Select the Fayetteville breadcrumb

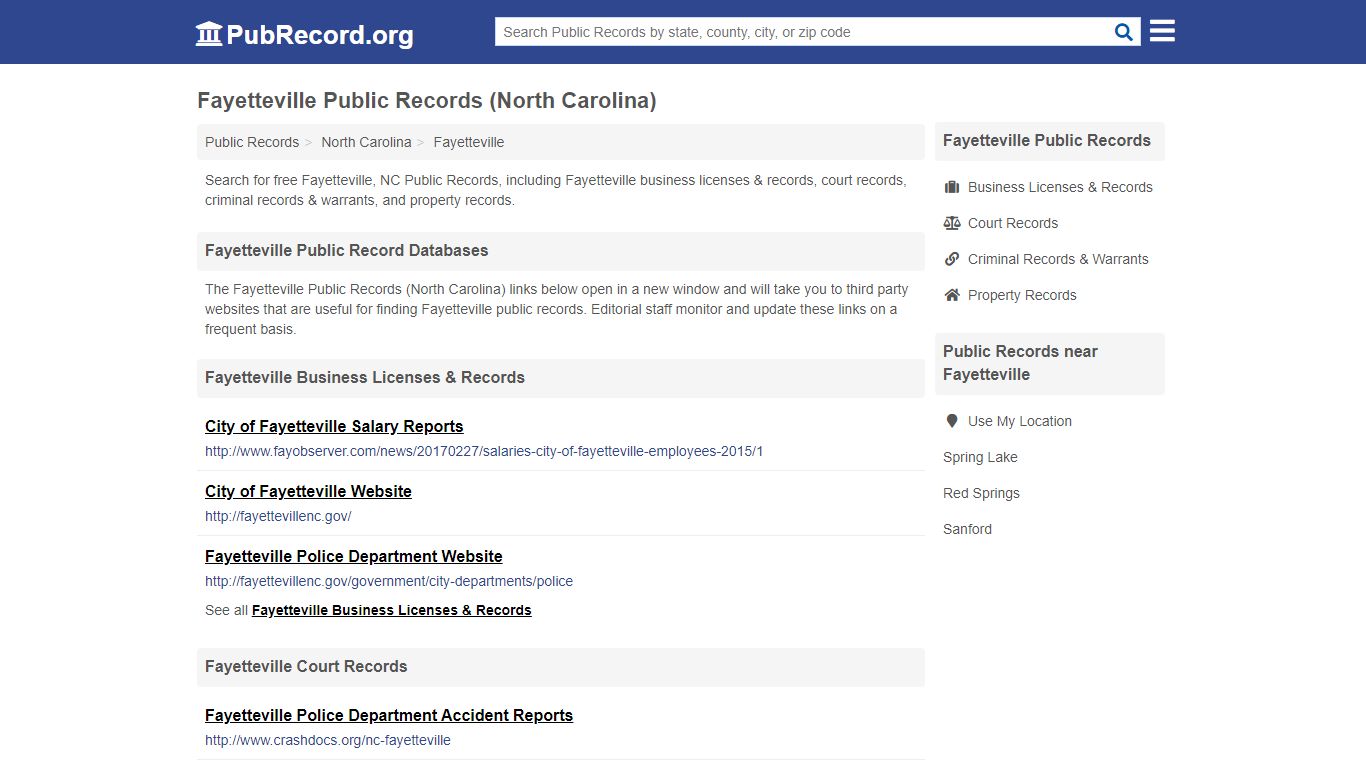(x=468, y=142)
